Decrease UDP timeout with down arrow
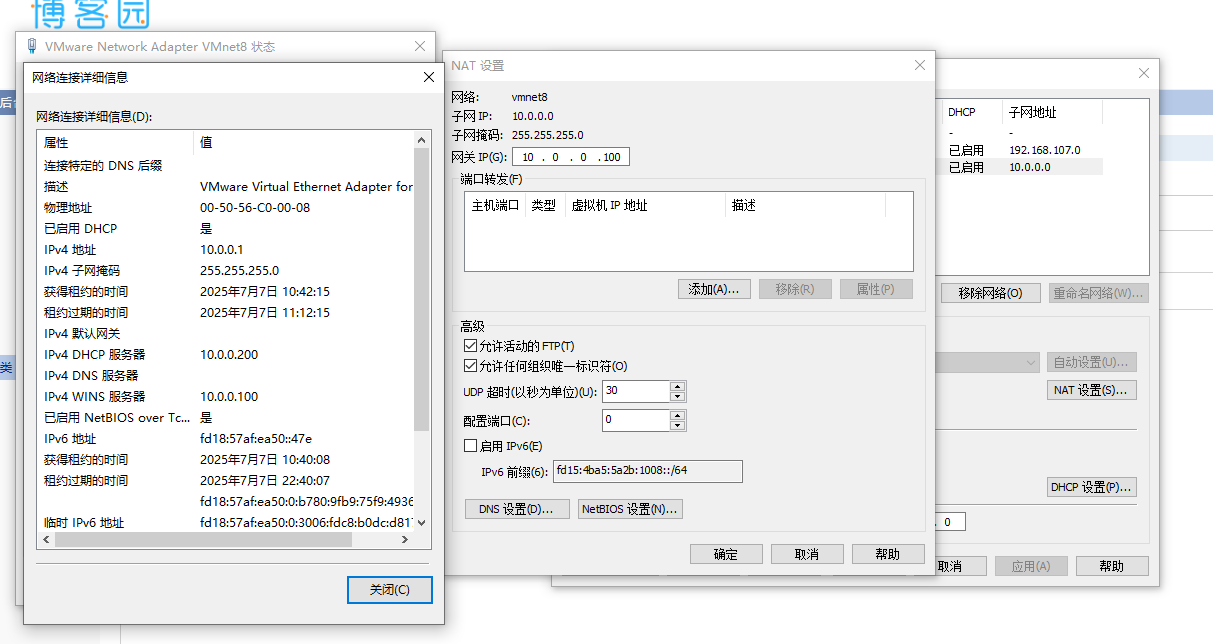Image resolution: width=1213 pixels, height=644 pixels. [678, 396]
